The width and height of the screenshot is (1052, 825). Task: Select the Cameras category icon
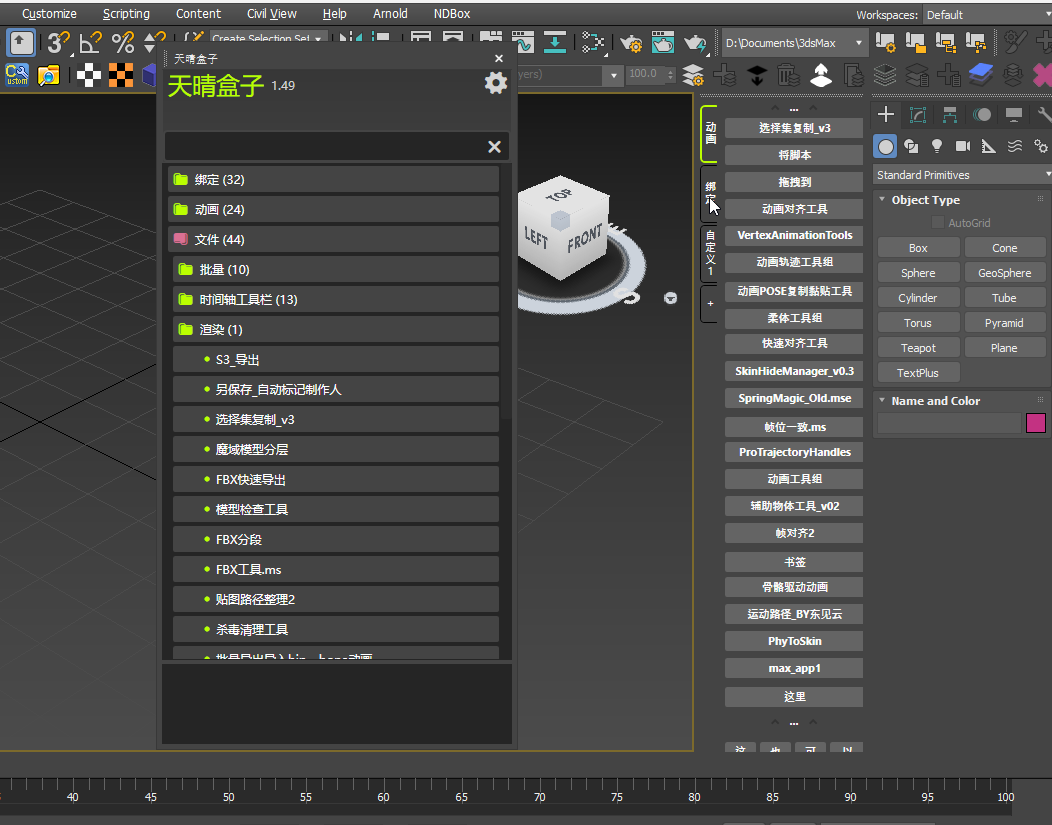(963, 146)
